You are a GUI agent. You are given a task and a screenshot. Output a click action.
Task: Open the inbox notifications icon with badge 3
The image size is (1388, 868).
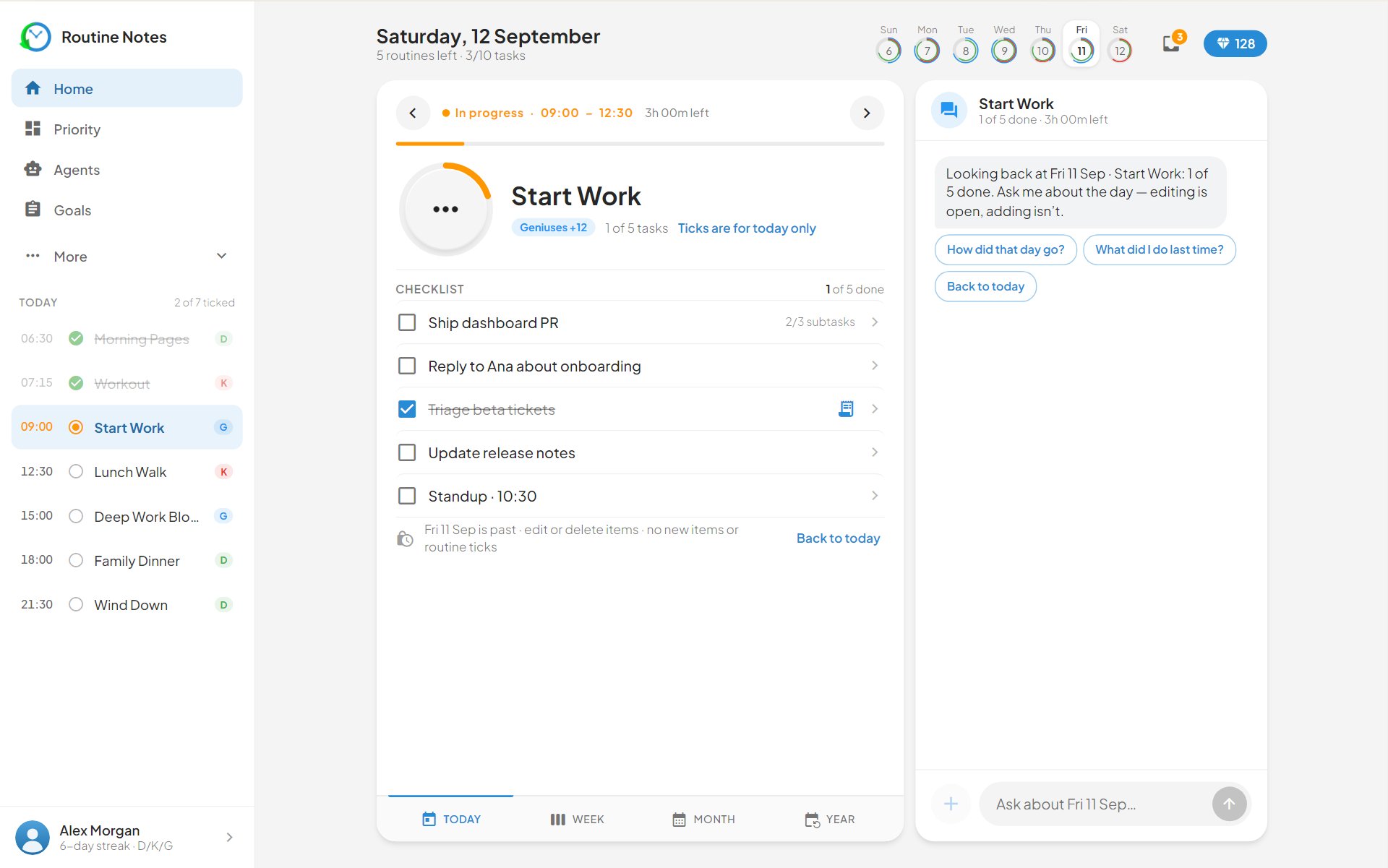point(1173,43)
